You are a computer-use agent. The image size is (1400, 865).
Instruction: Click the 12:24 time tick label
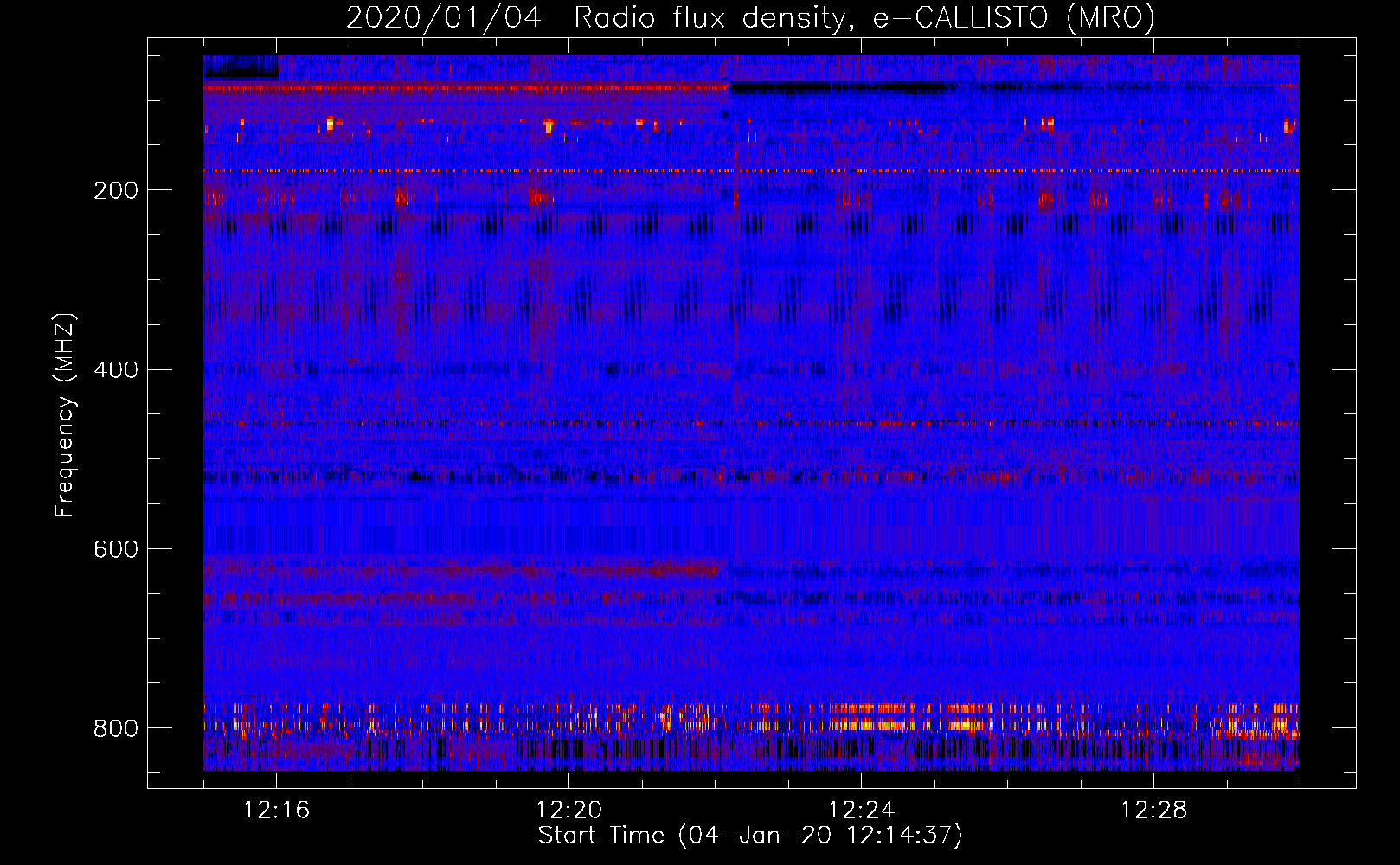(862, 811)
